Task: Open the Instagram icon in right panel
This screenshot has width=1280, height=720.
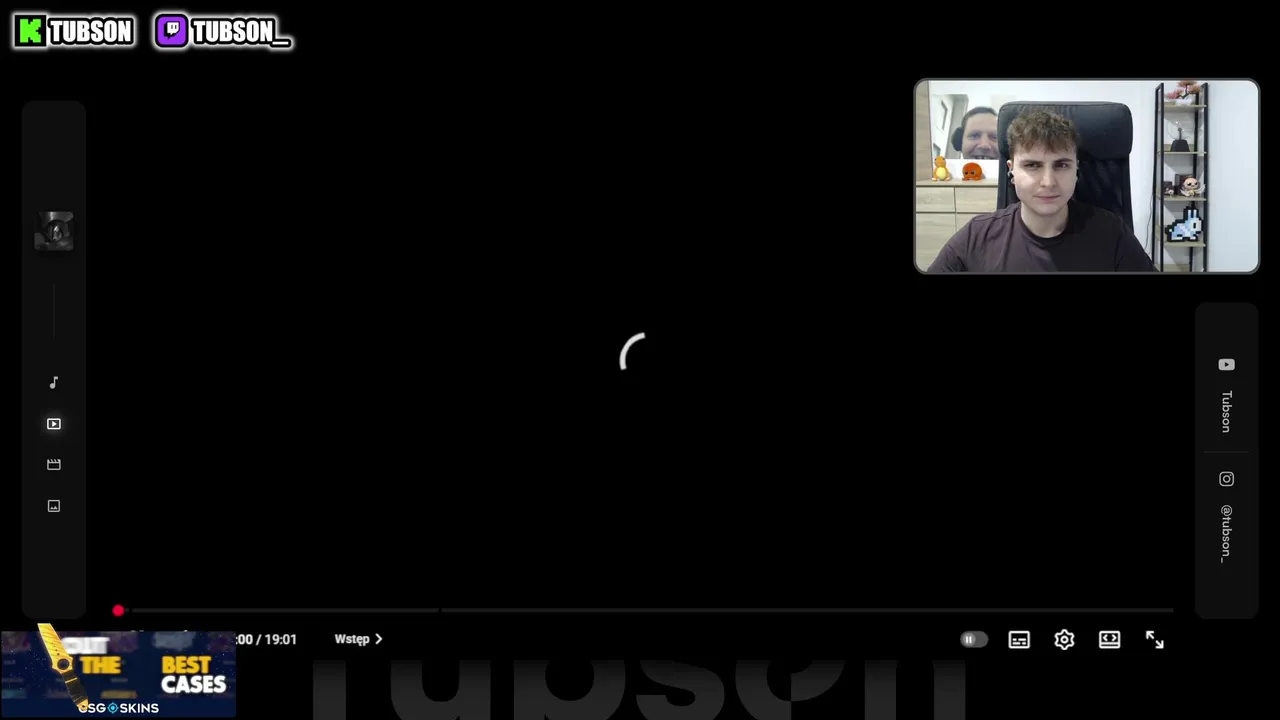Action: point(1226,479)
